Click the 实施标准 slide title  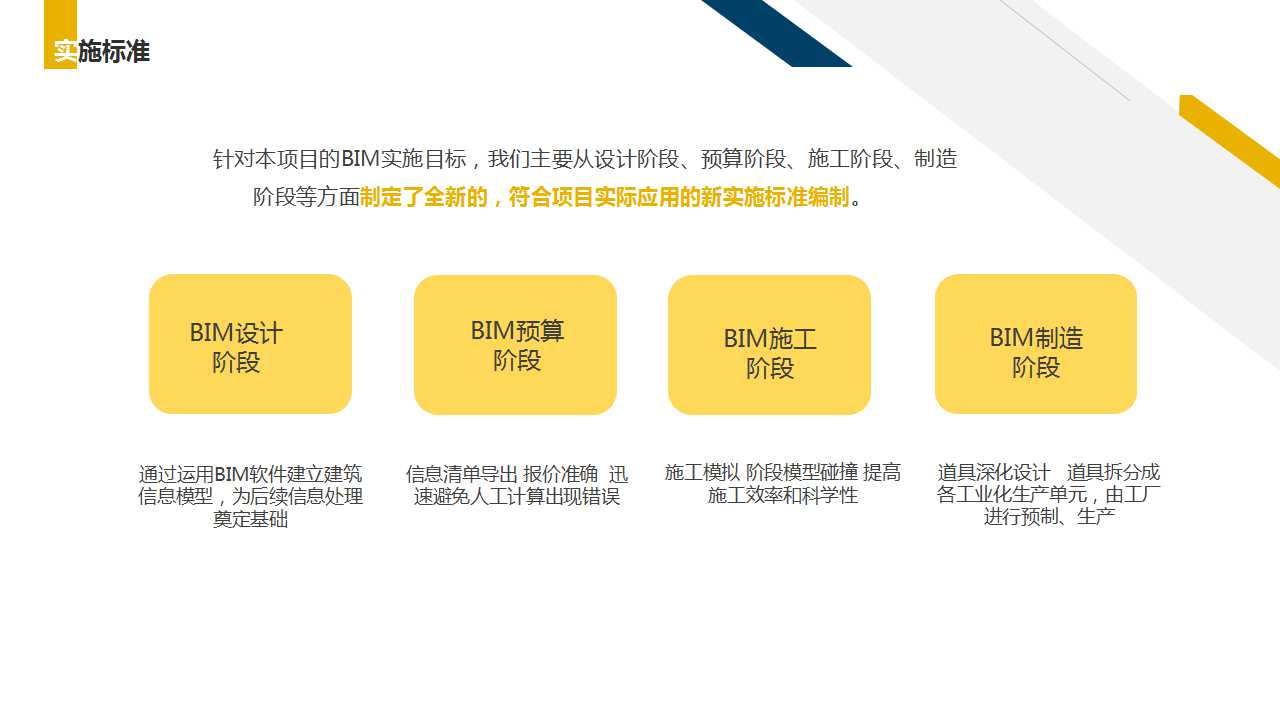click(x=104, y=51)
